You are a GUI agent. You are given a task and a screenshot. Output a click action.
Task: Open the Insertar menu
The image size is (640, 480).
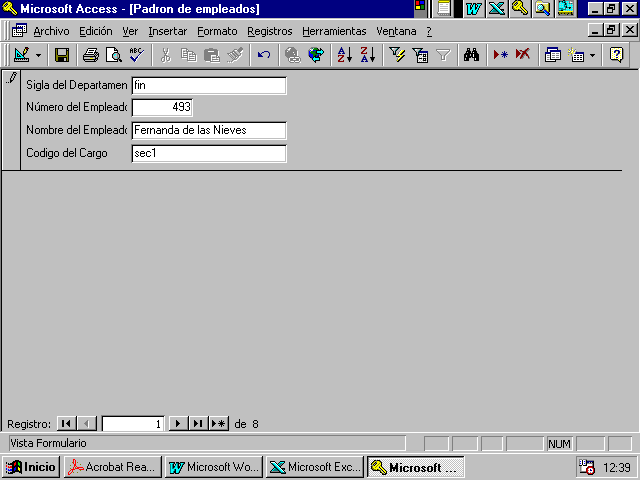click(167, 31)
